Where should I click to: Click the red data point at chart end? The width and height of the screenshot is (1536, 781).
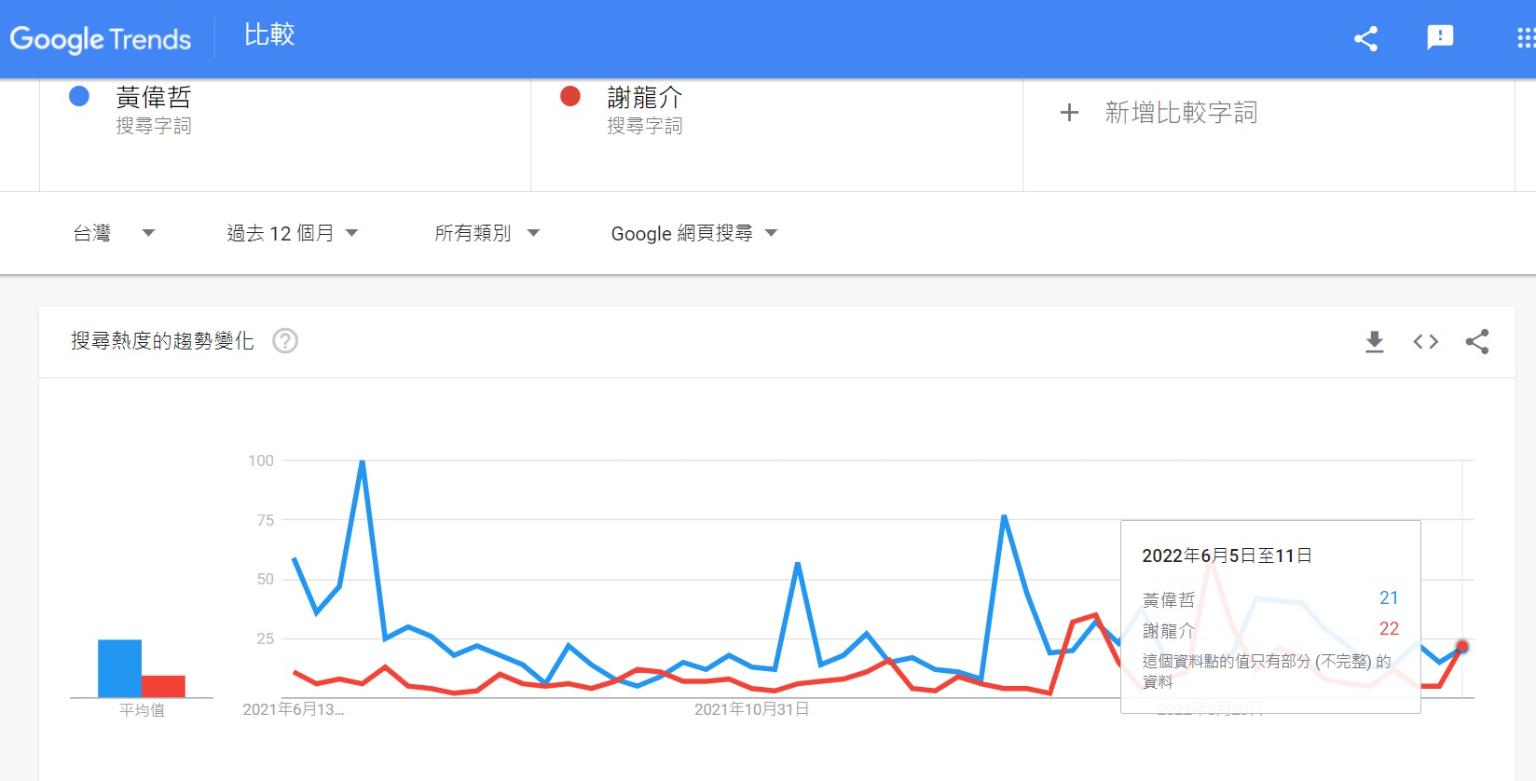(1462, 647)
